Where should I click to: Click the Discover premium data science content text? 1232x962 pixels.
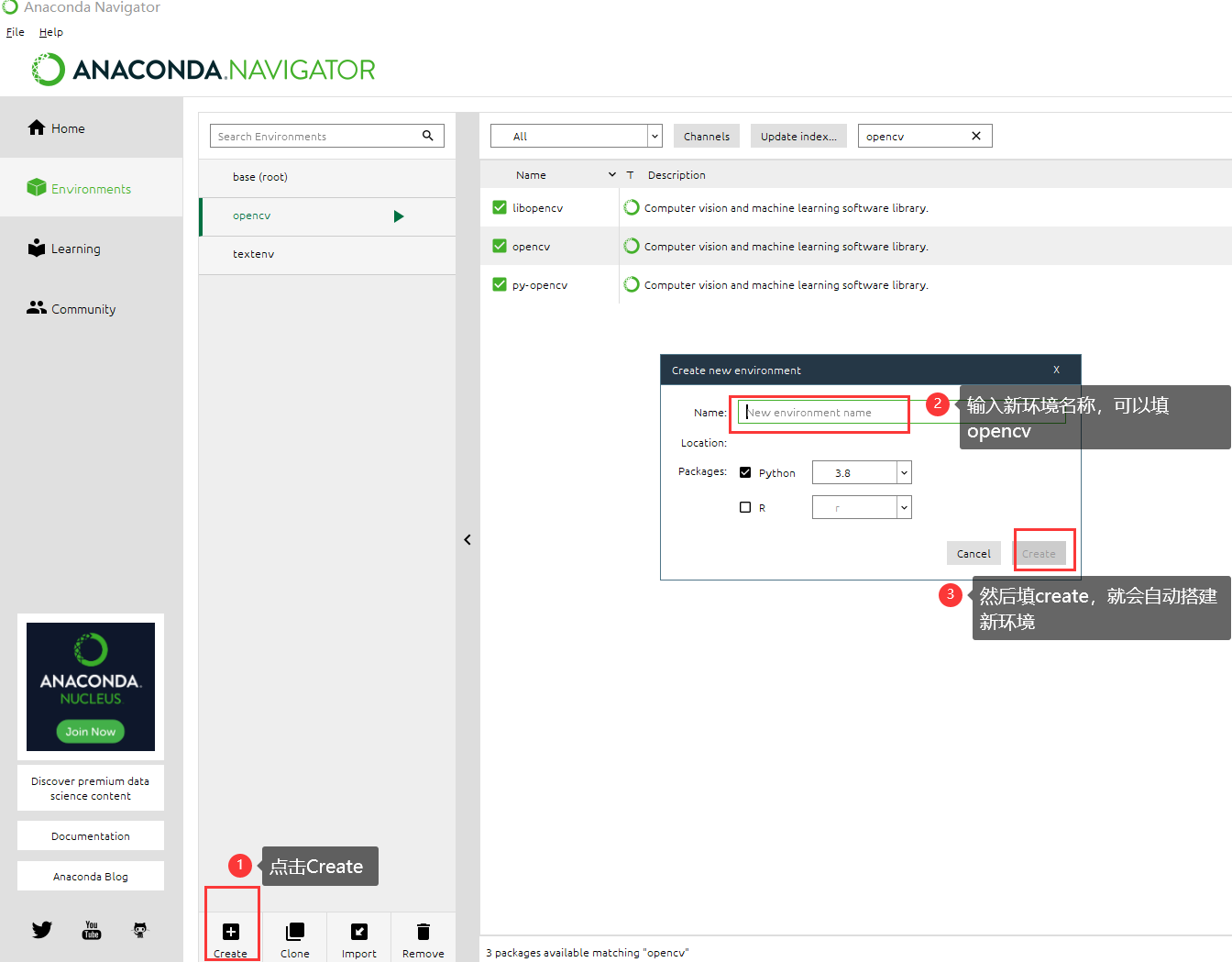[91, 788]
